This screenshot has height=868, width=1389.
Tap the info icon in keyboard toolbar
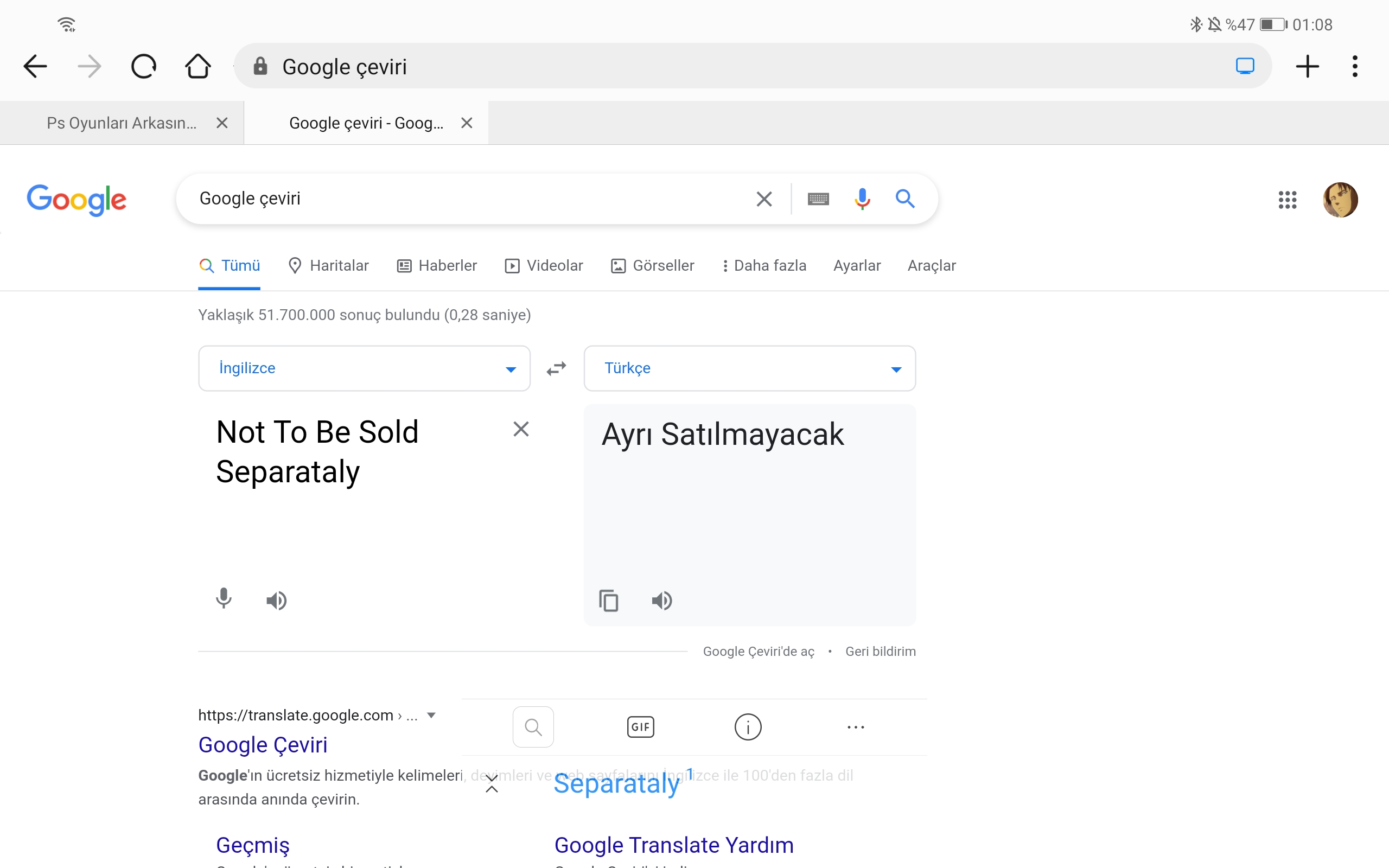click(748, 727)
